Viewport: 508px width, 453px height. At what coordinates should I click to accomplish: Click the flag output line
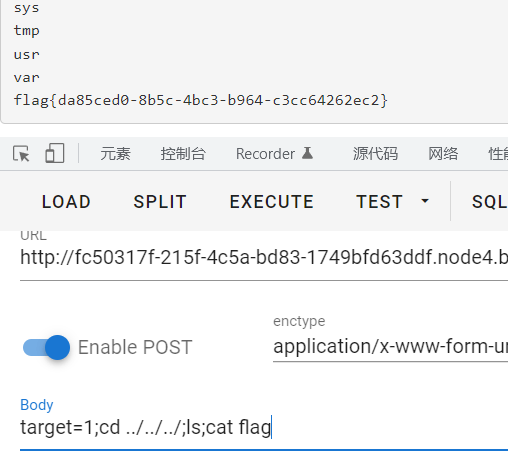[200, 100]
